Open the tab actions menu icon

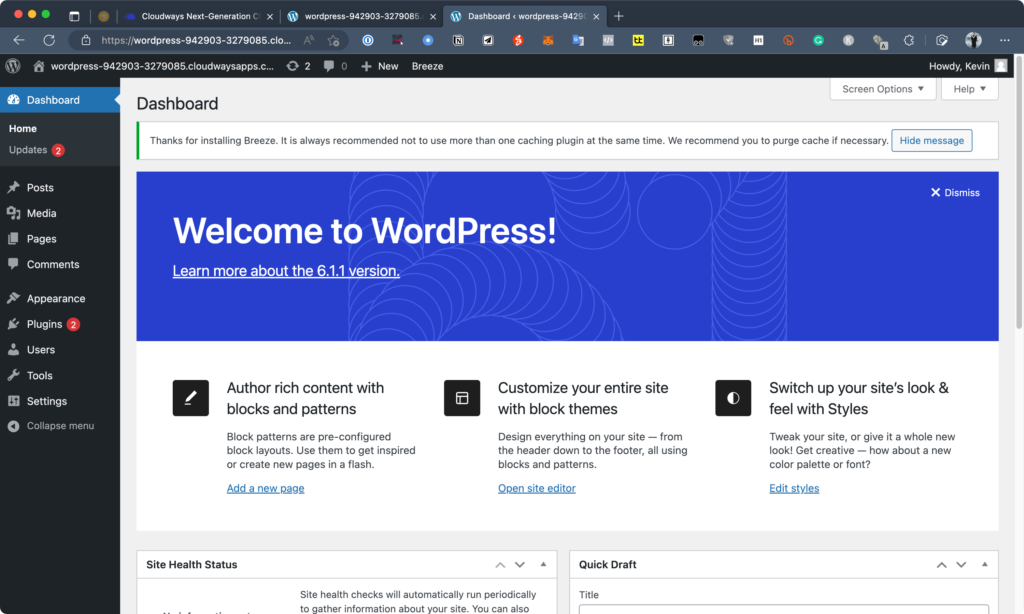tap(74, 16)
